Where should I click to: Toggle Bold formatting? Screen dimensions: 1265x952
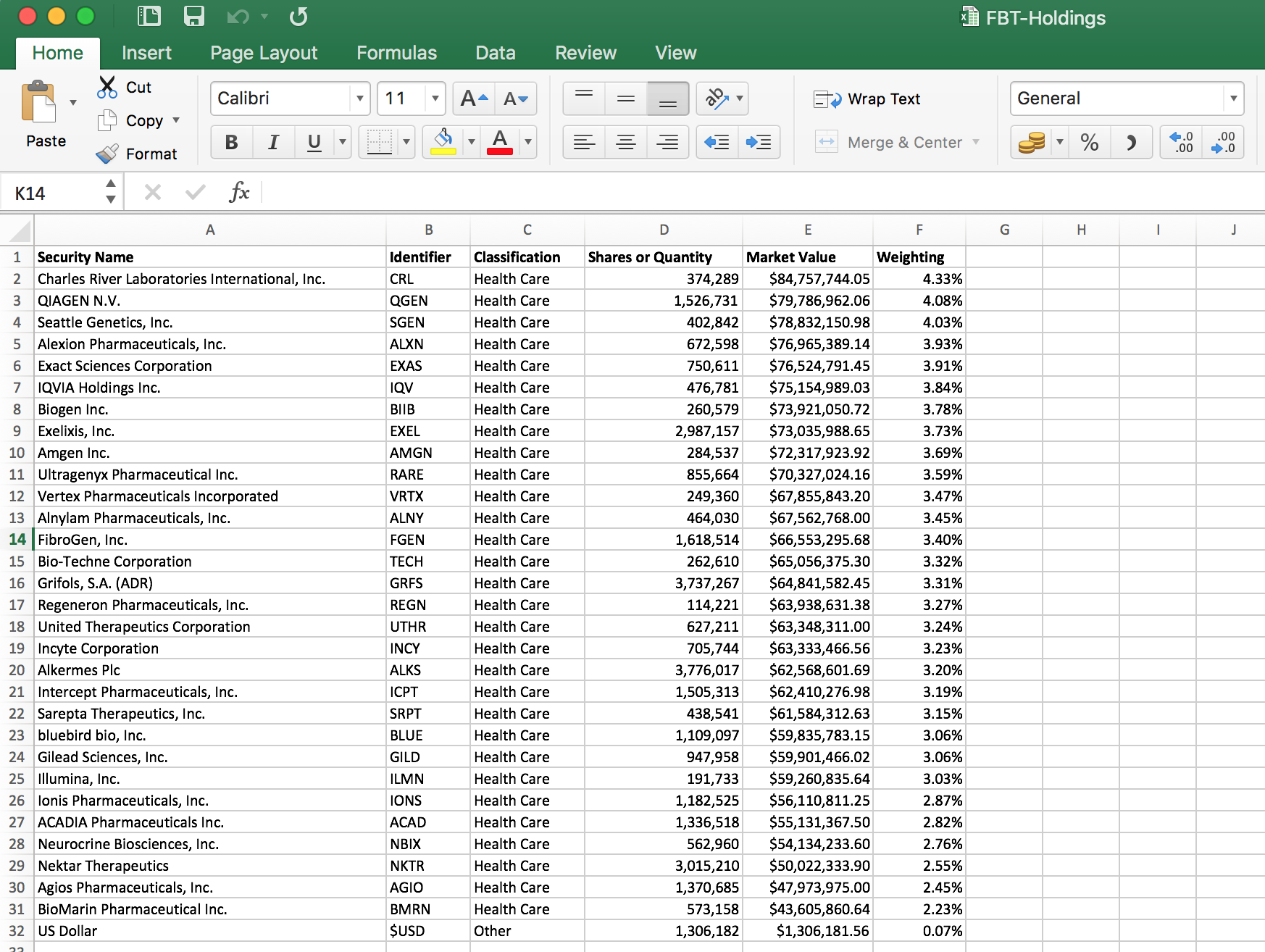coord(232,141)
